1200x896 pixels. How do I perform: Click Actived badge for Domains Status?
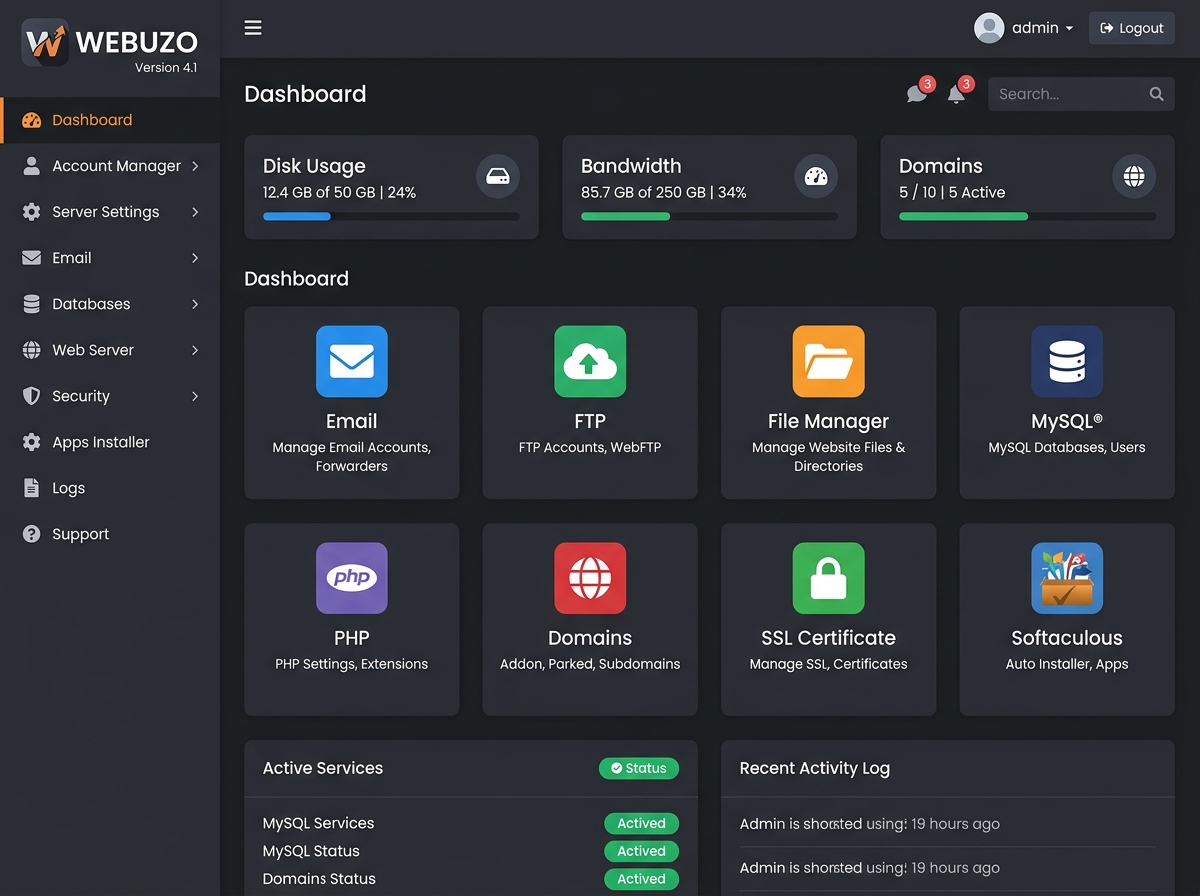point(641,879)
